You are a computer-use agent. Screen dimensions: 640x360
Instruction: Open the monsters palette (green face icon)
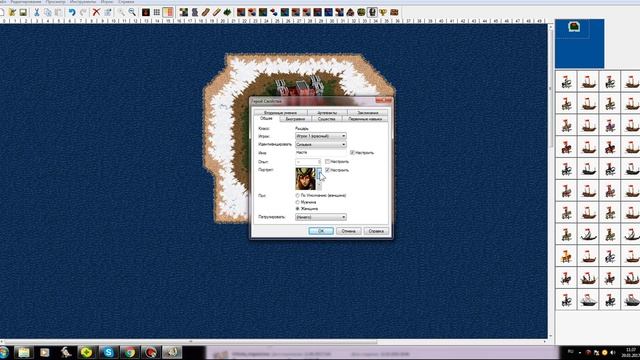click(x=361, y=12)
